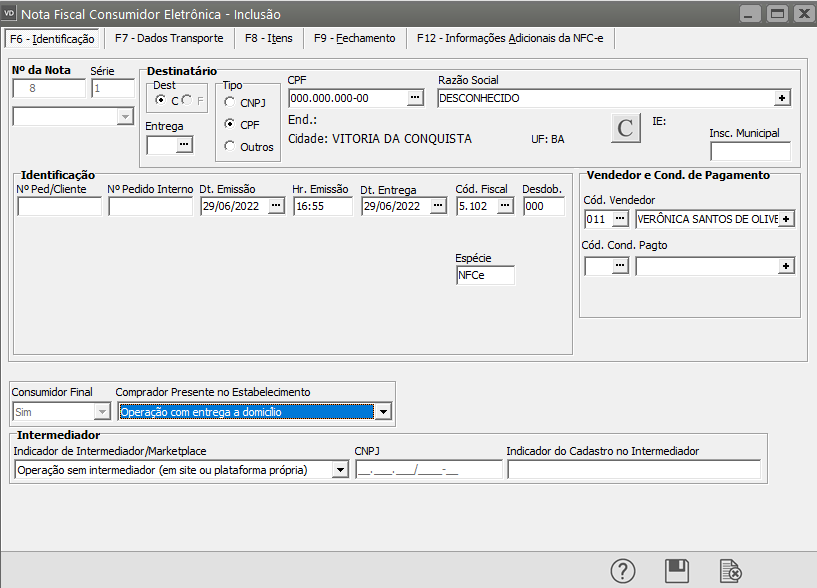Open the Dt. Emissão date picker button

(x=276, y=206)
